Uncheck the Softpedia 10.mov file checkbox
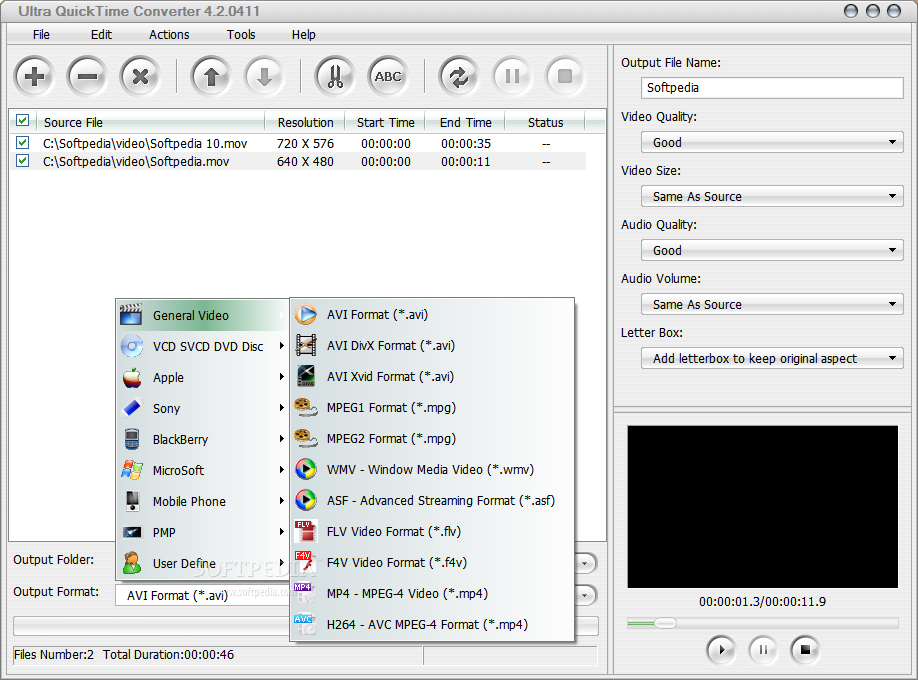This screenshot has width=918, height=680. click(x=23, y=142)
